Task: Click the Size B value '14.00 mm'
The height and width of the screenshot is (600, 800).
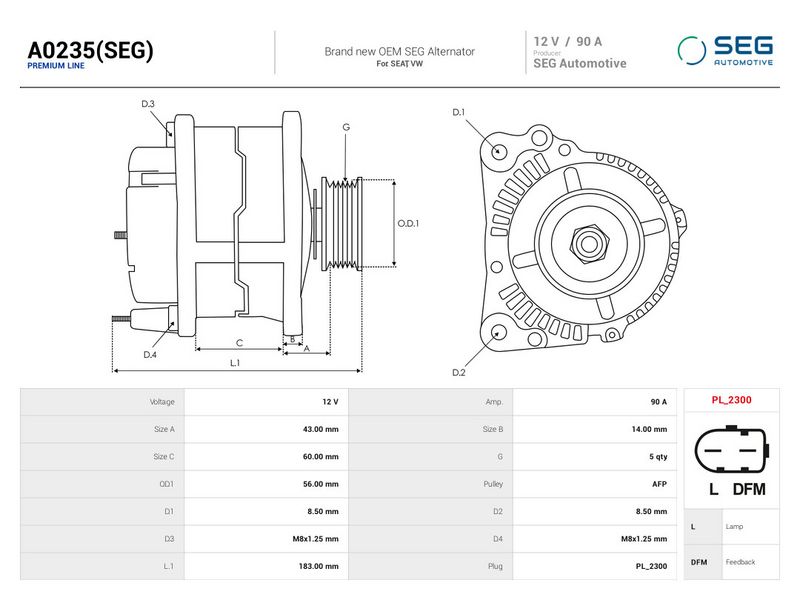Action: click(x=649, y=430)
